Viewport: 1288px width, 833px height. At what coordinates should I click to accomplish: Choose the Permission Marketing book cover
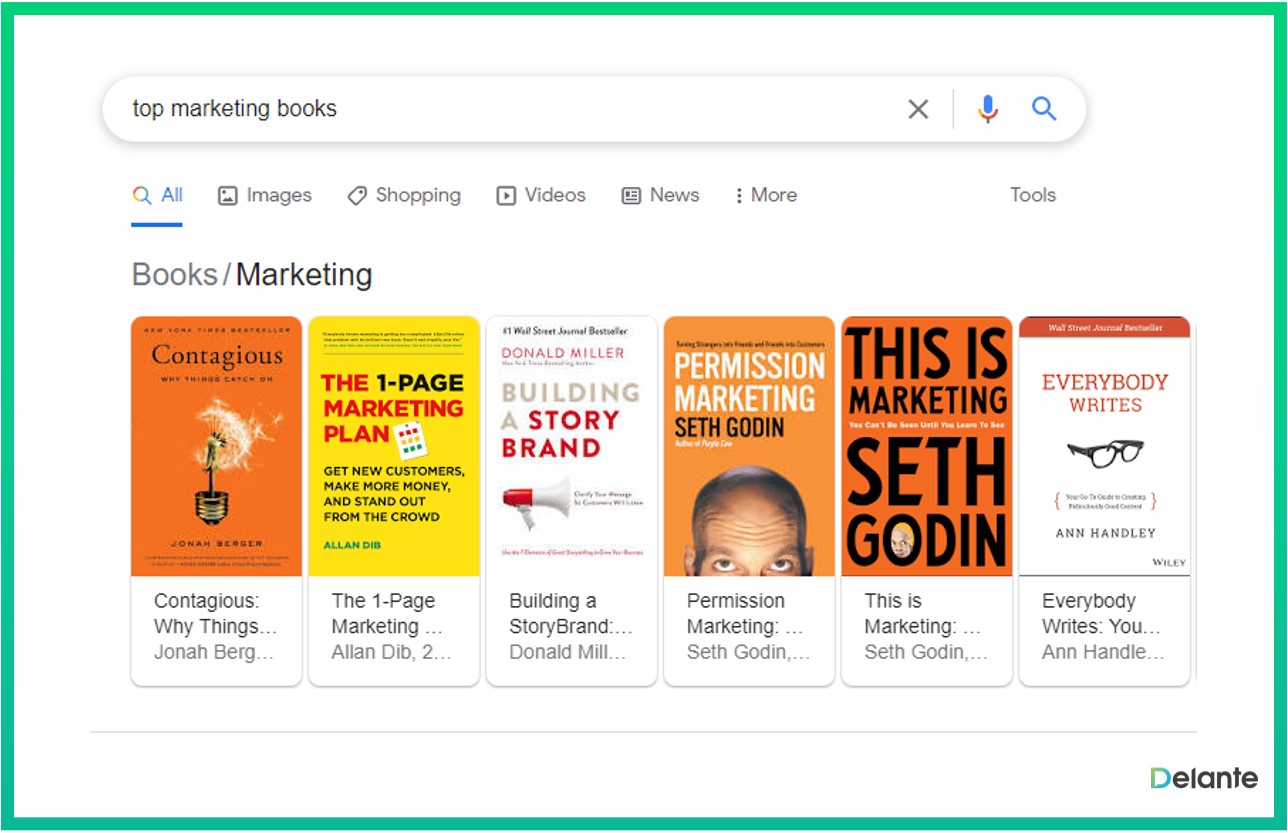pos(749,446)
